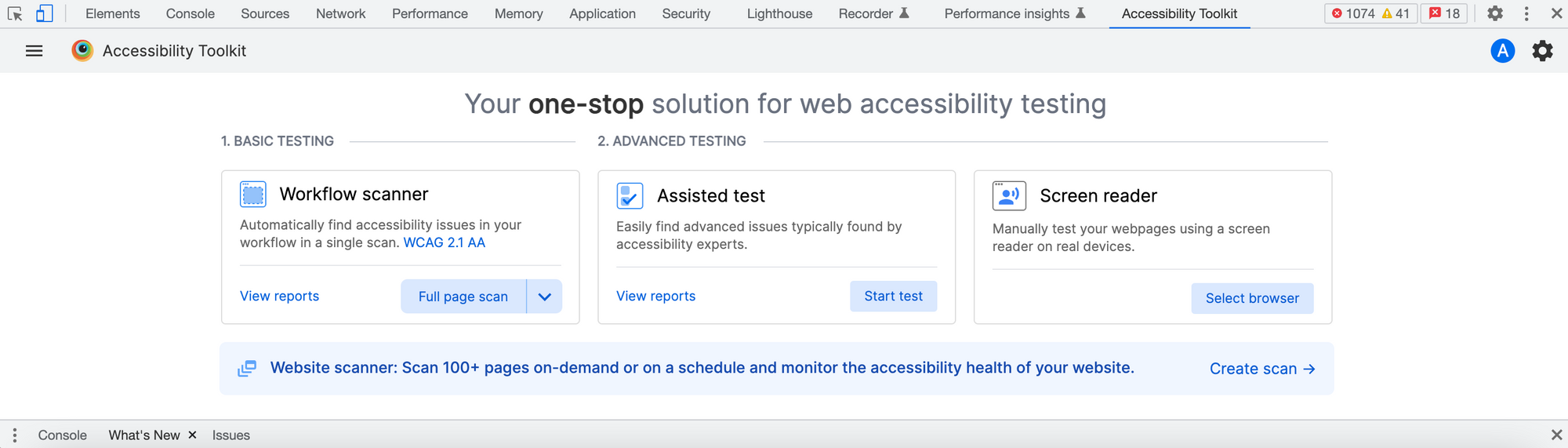Screen dimensions: 1568x448
Task: Switch to the Network tab
Action: coord(340,14)
